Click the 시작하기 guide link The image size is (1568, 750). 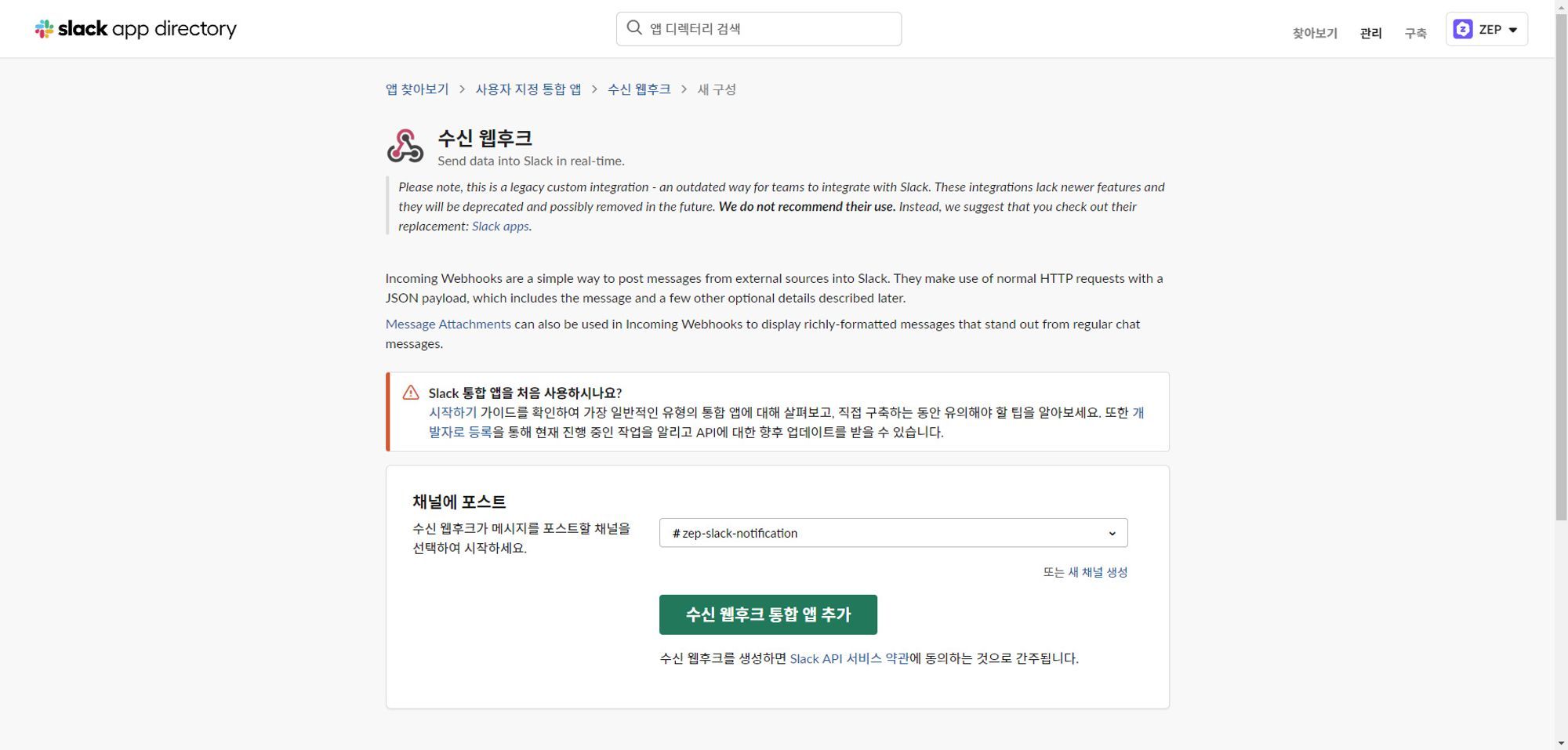452,412
